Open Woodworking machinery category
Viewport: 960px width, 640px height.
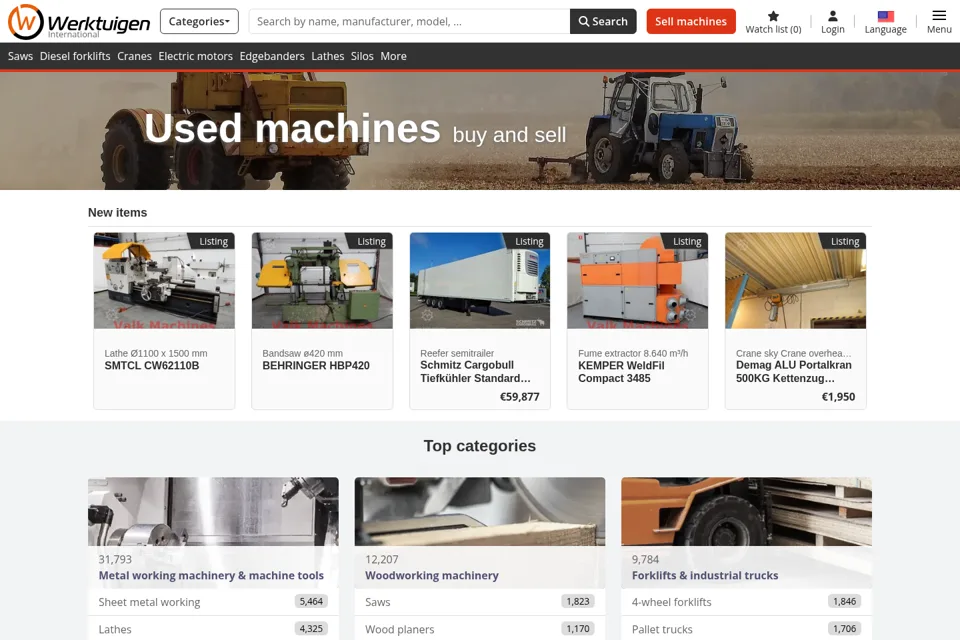coord(432,576)
